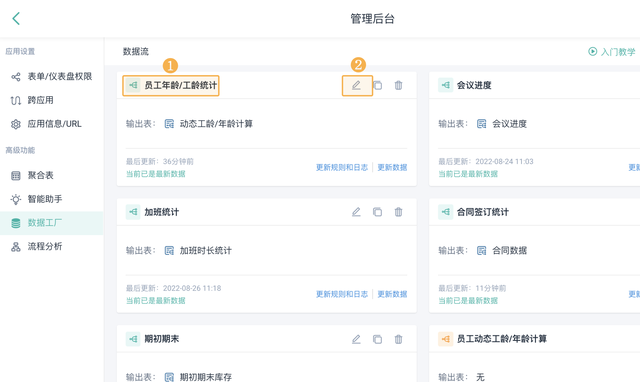This screenshot has width=640, height=382.
Task: Click the 合同数据 output table icon
Action: coord(482,251)
